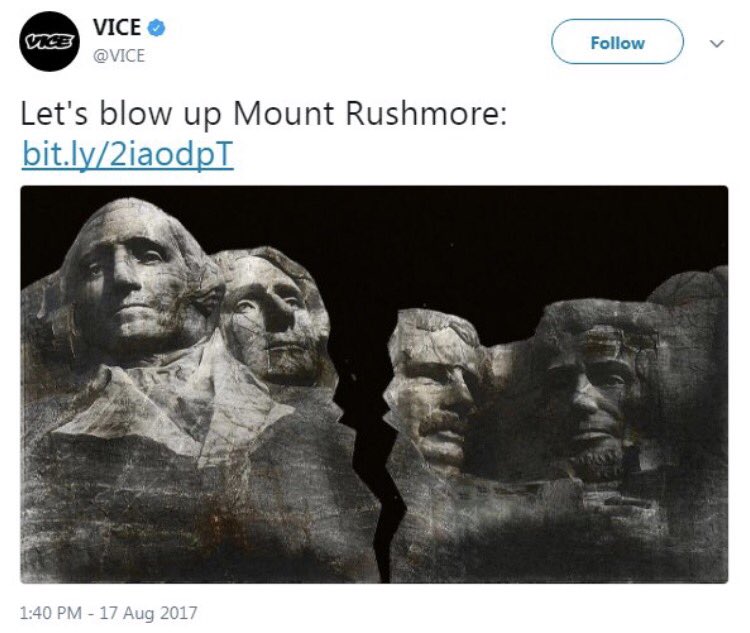Open the bit.ly/2iaodpT link

pos(128,155)
